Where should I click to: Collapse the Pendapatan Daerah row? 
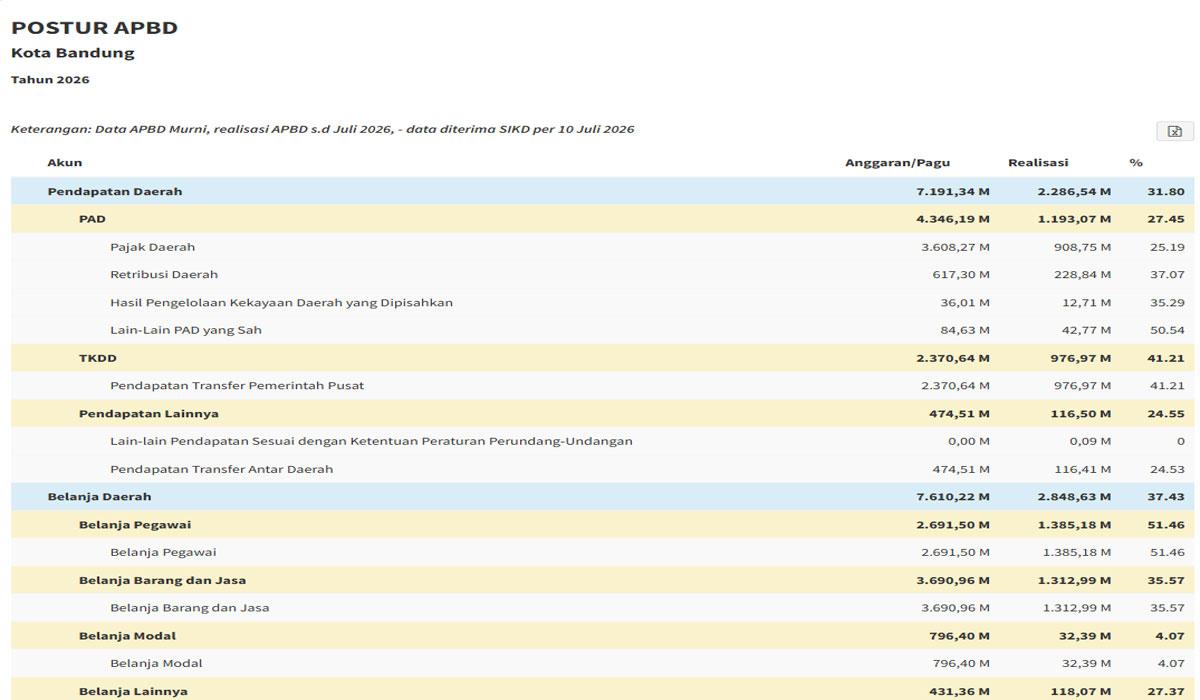(x=603, y=191)
